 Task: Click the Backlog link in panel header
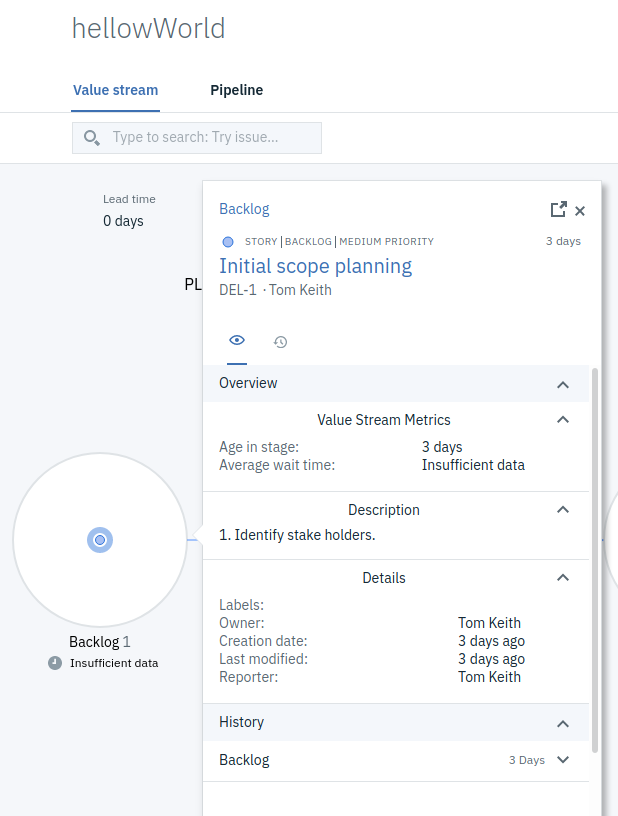[244, 209]
